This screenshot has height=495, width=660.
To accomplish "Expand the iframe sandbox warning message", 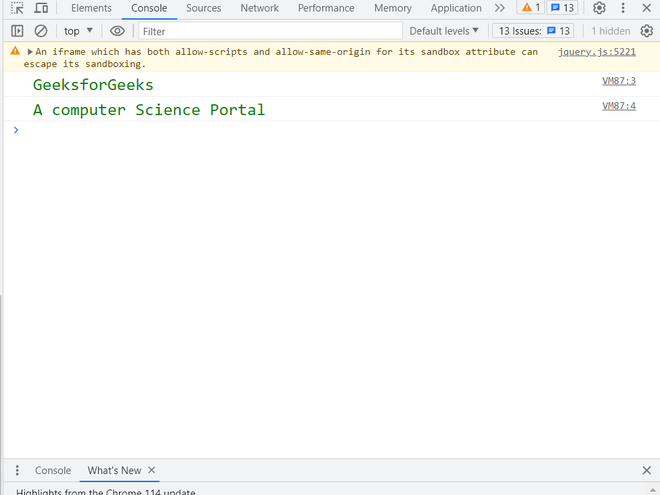I will (x=30, y=52).
